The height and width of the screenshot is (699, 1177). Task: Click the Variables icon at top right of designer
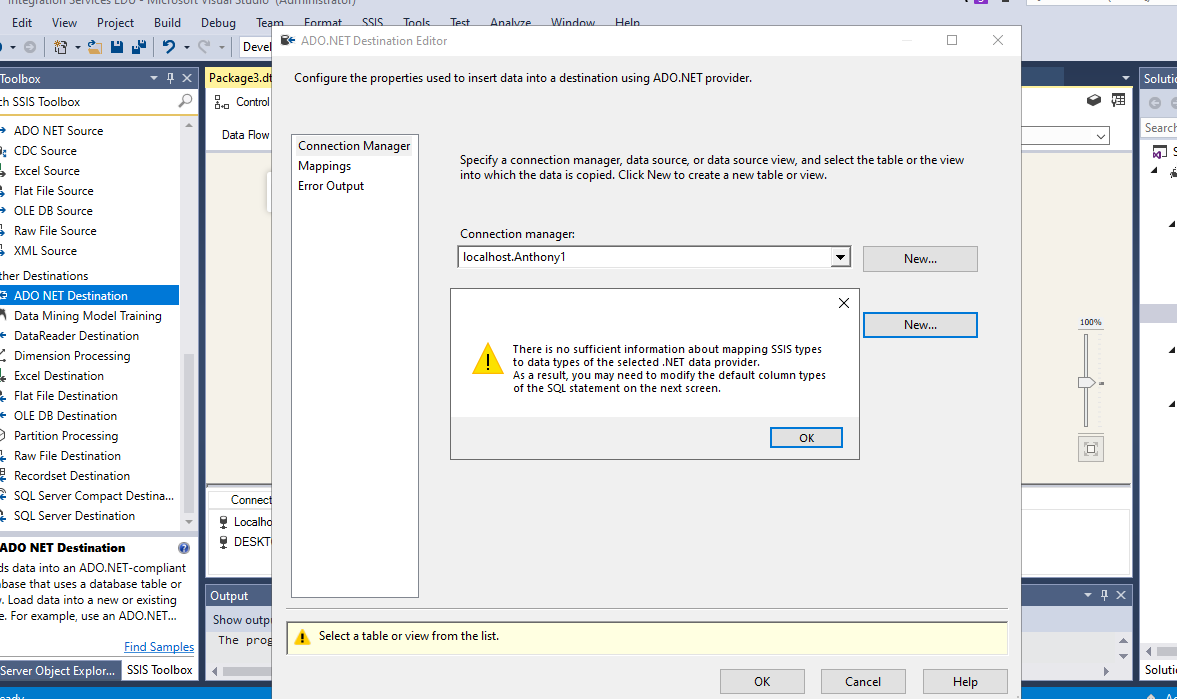pyautogui.click(x=1118, y=100)
